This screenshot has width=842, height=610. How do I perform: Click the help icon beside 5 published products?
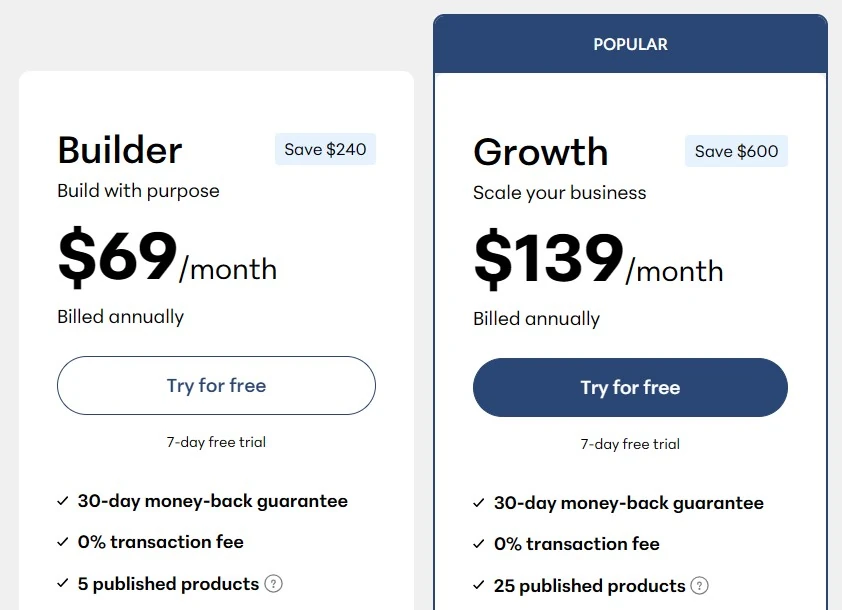click(x=273, y=584)
